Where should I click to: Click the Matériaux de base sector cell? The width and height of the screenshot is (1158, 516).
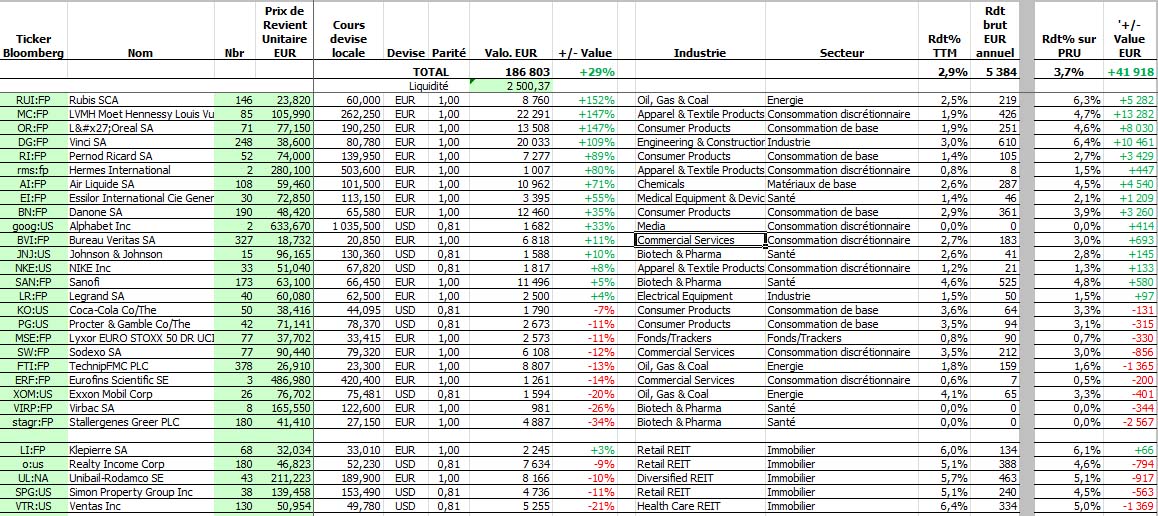[x=841, y=184]
